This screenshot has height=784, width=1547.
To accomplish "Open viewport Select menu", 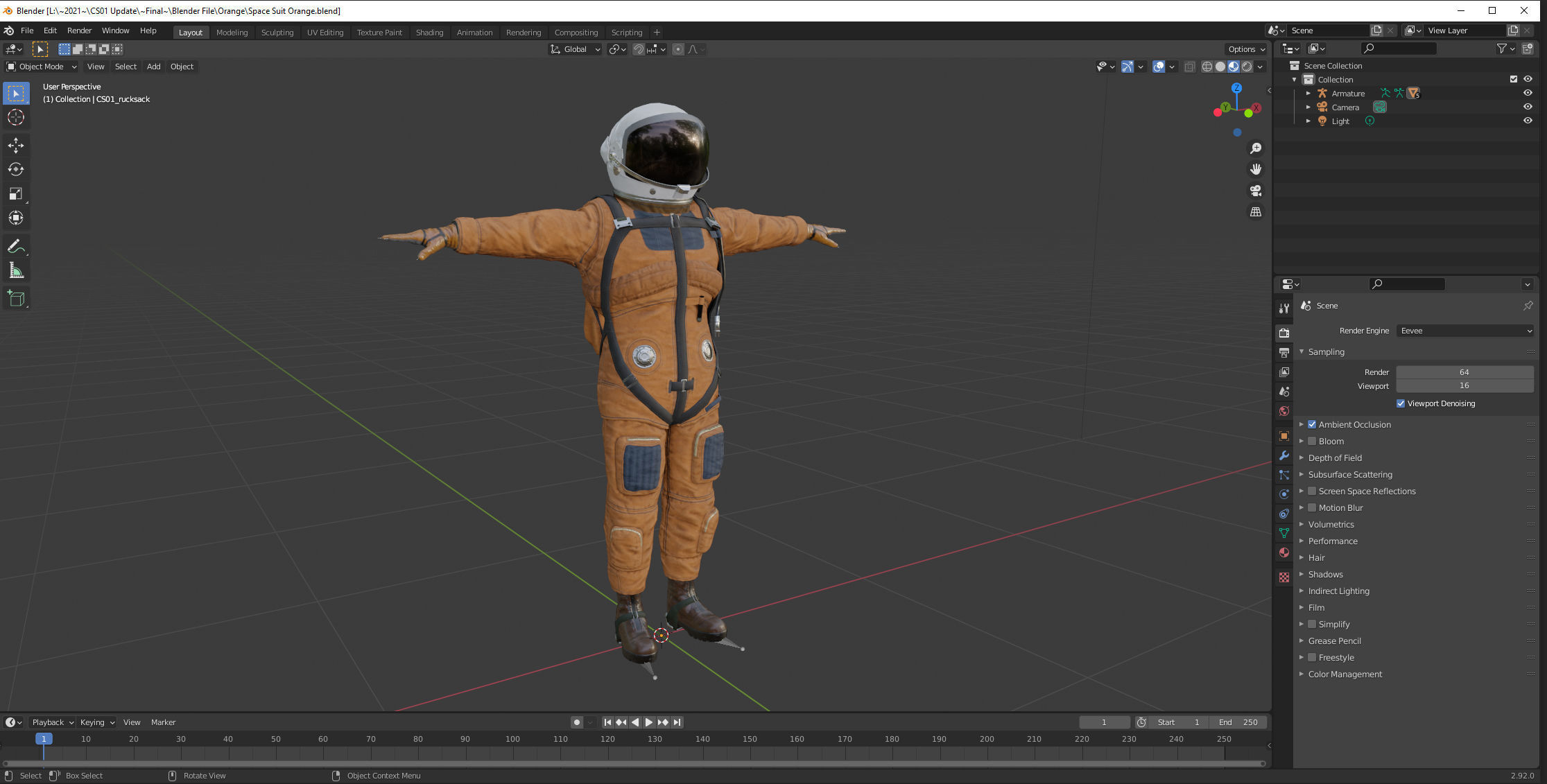I will click(126, 67).
